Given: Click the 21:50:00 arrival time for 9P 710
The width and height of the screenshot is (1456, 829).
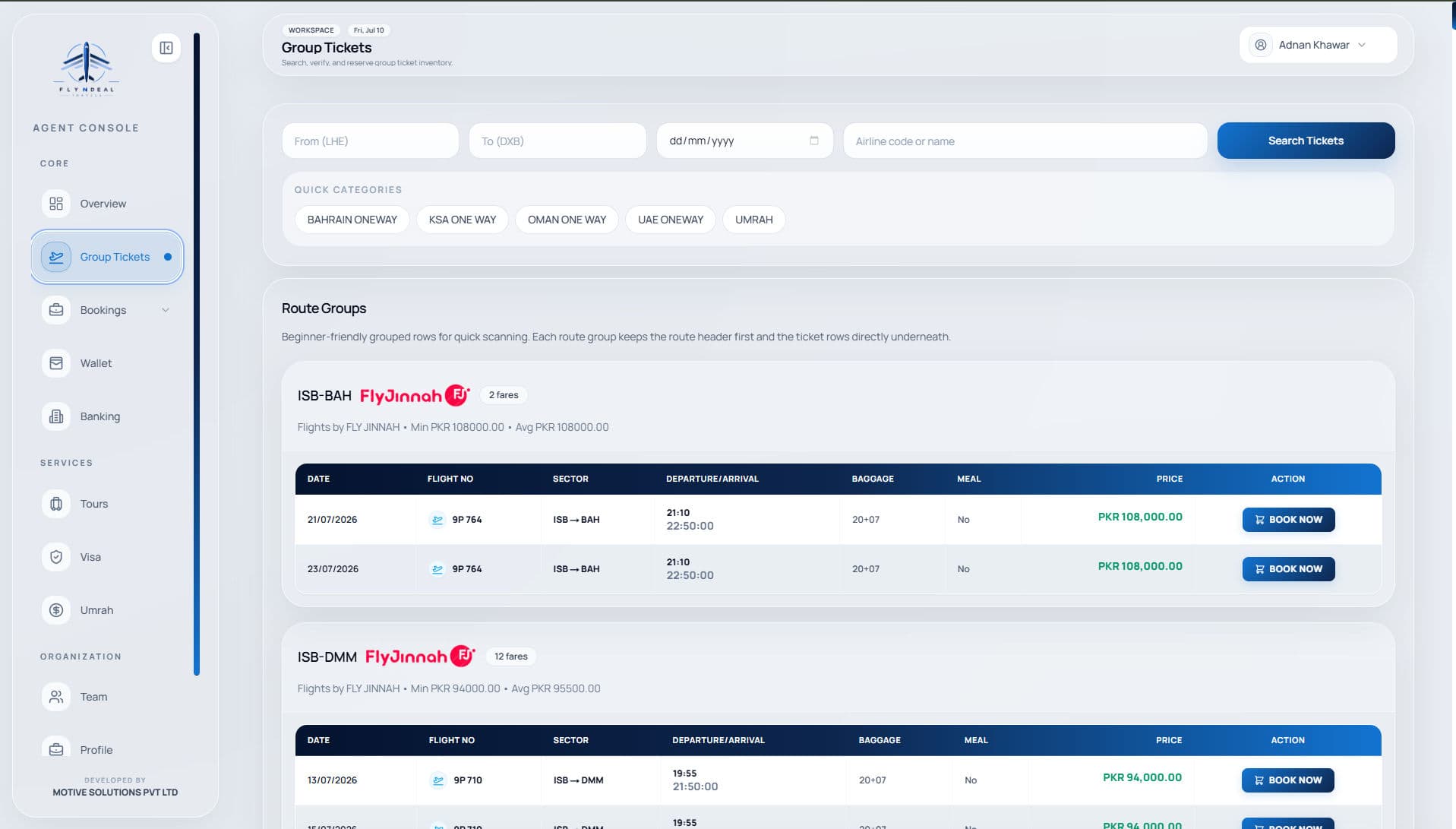Looking at the screenshot, I should (x=695, y=786).
